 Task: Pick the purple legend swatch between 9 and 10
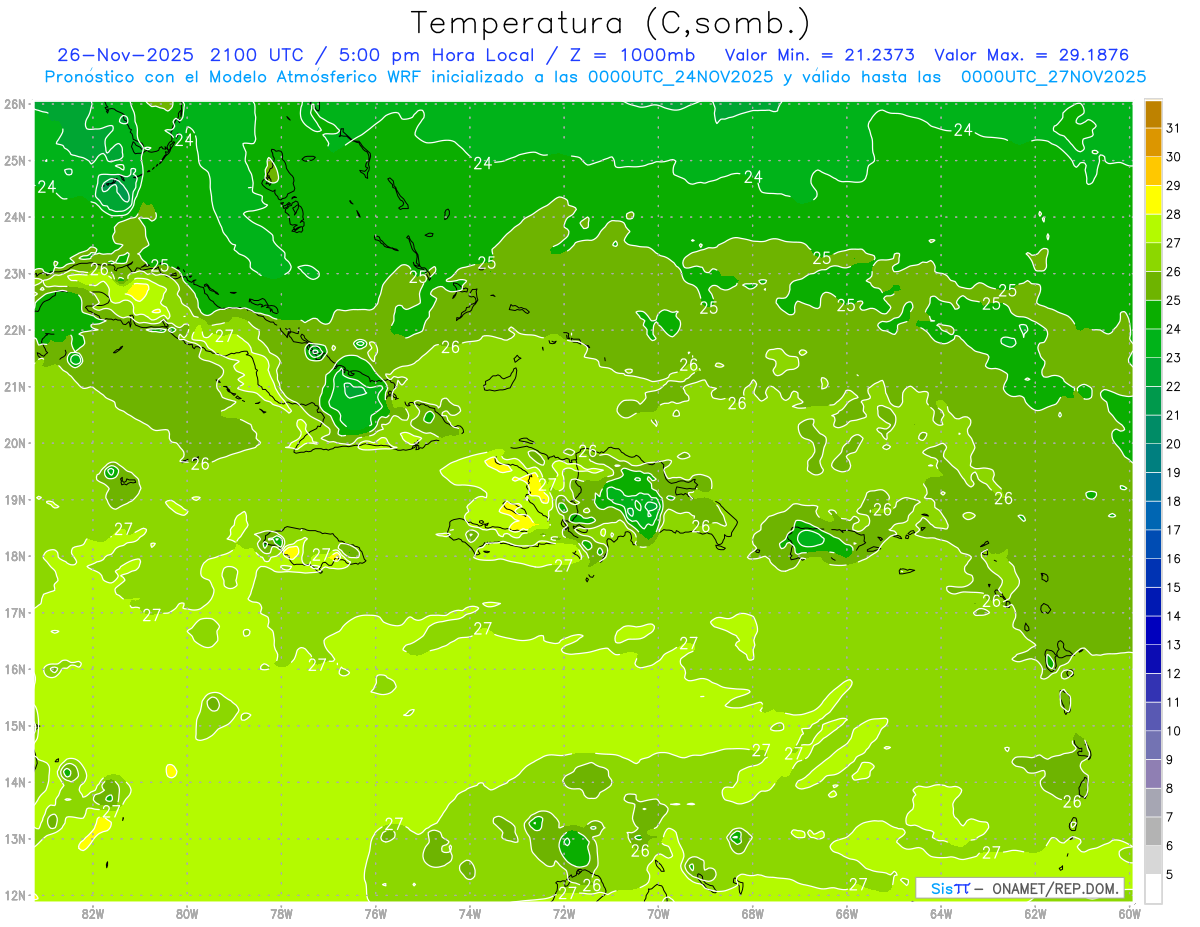[1153, 745]
